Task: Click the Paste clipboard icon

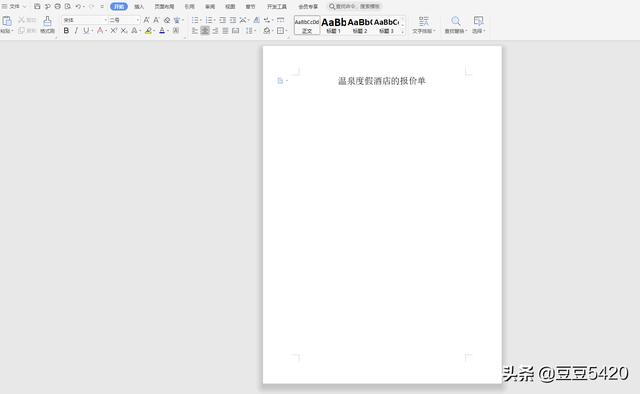Action: [7, 21]
